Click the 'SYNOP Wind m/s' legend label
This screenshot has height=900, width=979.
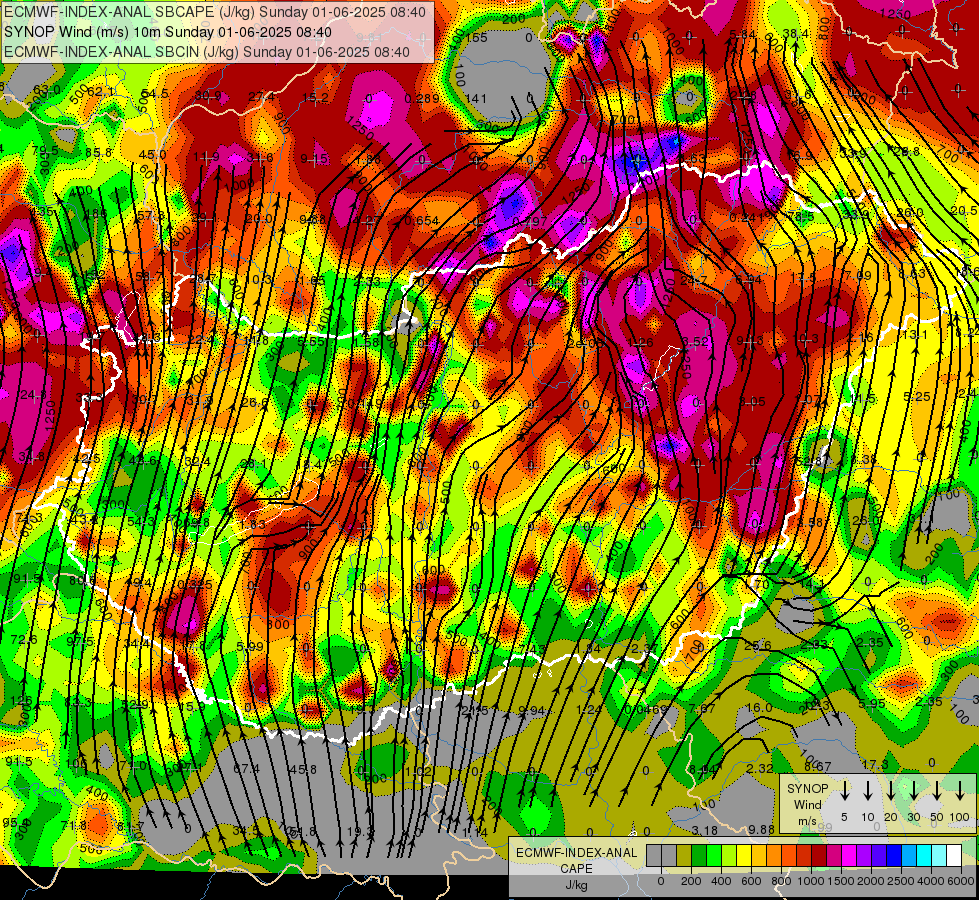pyautogui.click(x=807, y=804)
